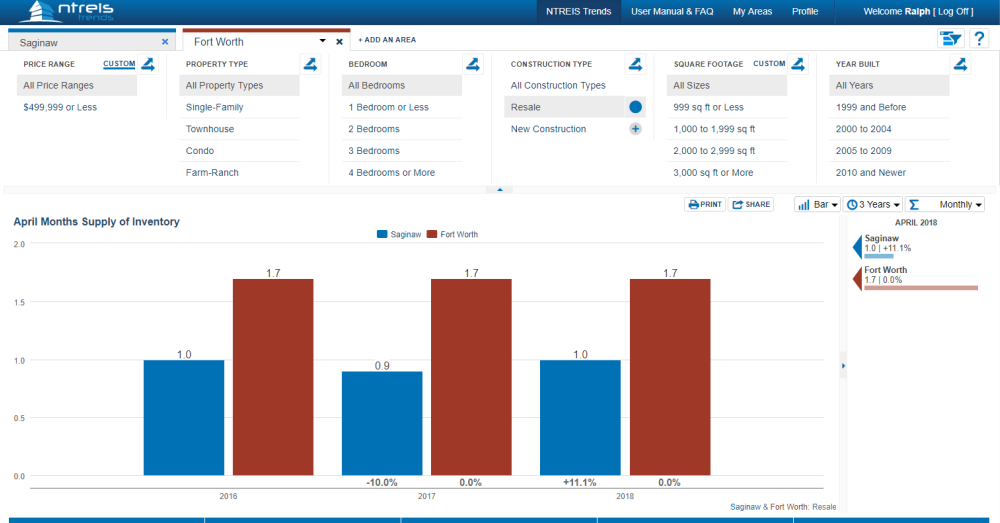Toggle the selected Resale blue circle
Viewport: 1000px width, 523px height.
pyautogui.click(x=635, y=107)
